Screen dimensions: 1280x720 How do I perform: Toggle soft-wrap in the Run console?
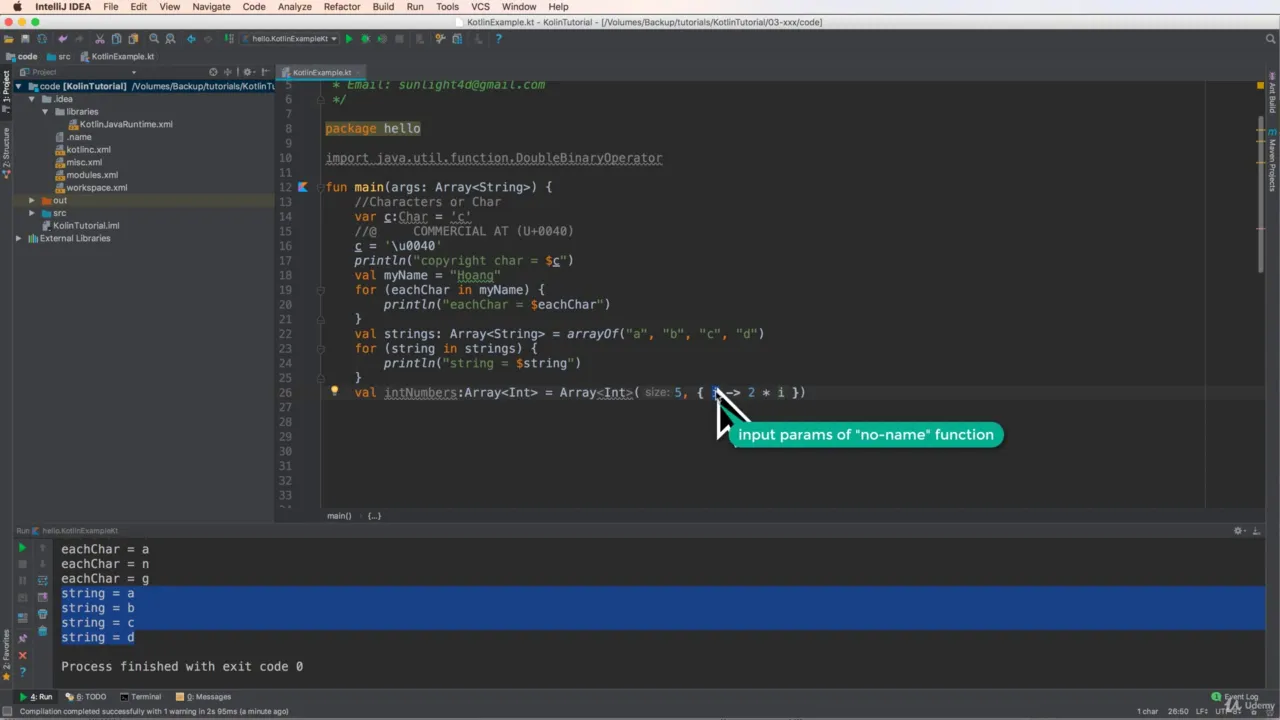click(x=42, y=580)
